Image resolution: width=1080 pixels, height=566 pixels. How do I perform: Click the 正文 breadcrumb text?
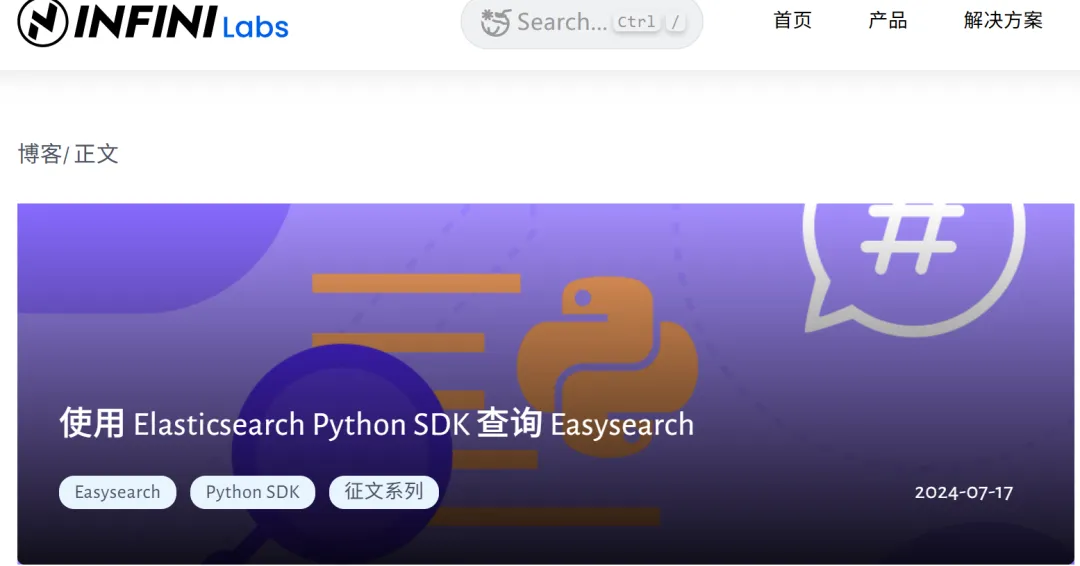[x=96, y=154]
